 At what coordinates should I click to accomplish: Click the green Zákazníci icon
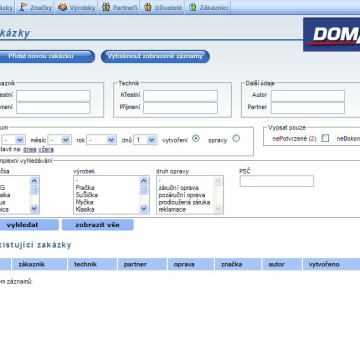193,7
